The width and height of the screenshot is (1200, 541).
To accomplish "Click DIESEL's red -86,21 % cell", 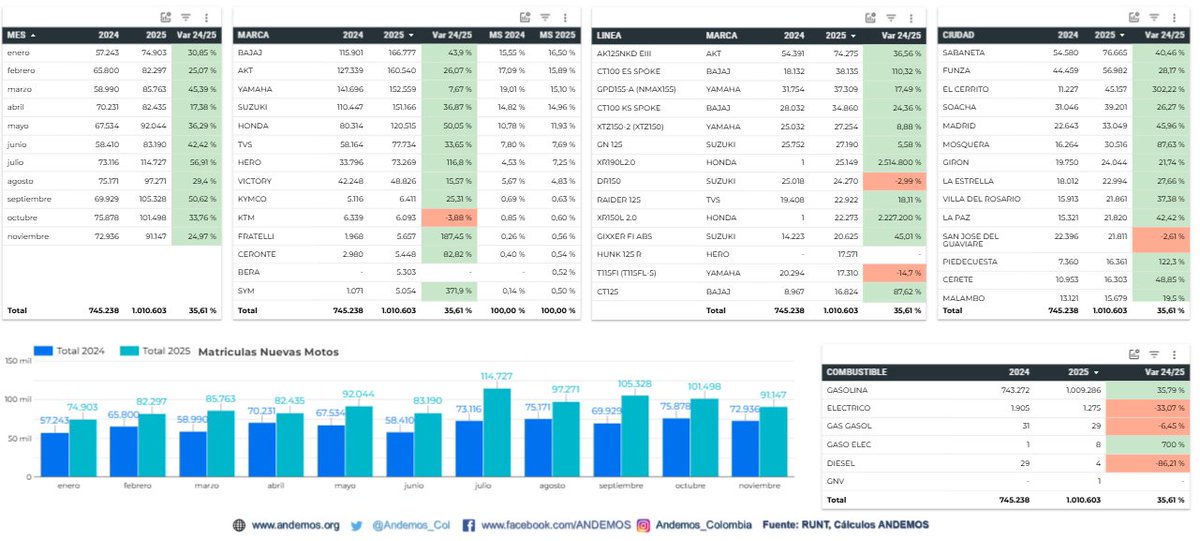I will click(x=1161, y=463).
